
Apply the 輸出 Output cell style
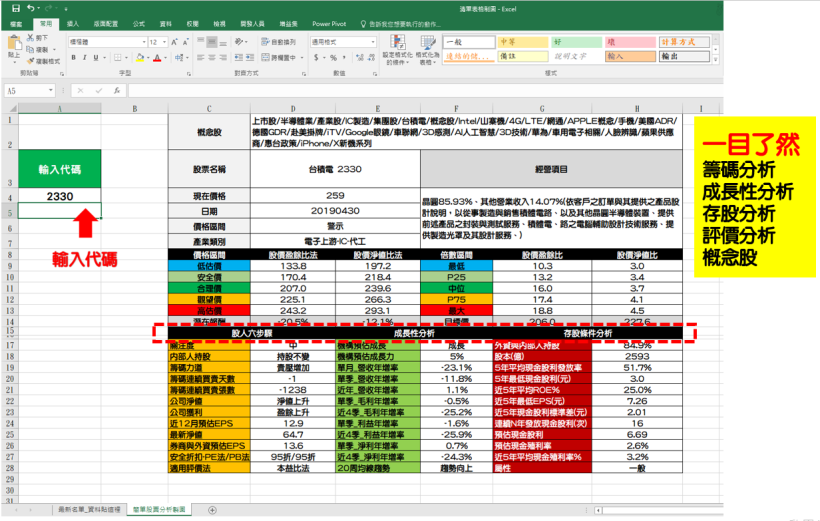(x=685, y=56)
